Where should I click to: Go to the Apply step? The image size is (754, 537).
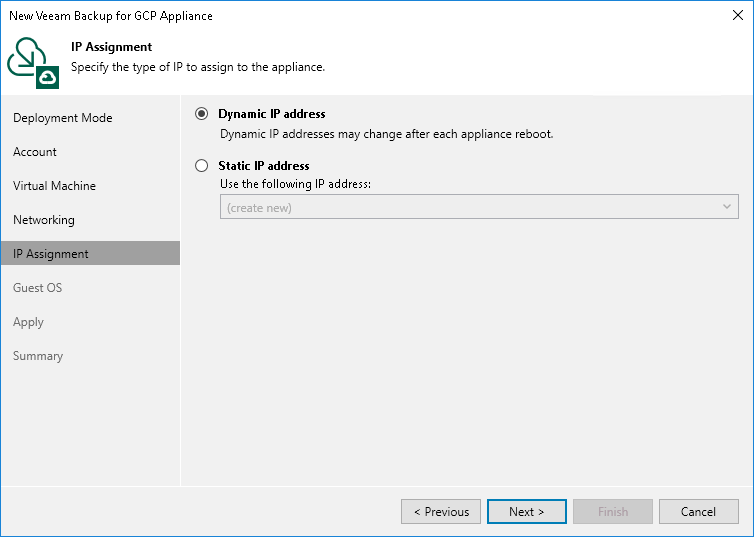pyautogui.click(x=28, y=322)
